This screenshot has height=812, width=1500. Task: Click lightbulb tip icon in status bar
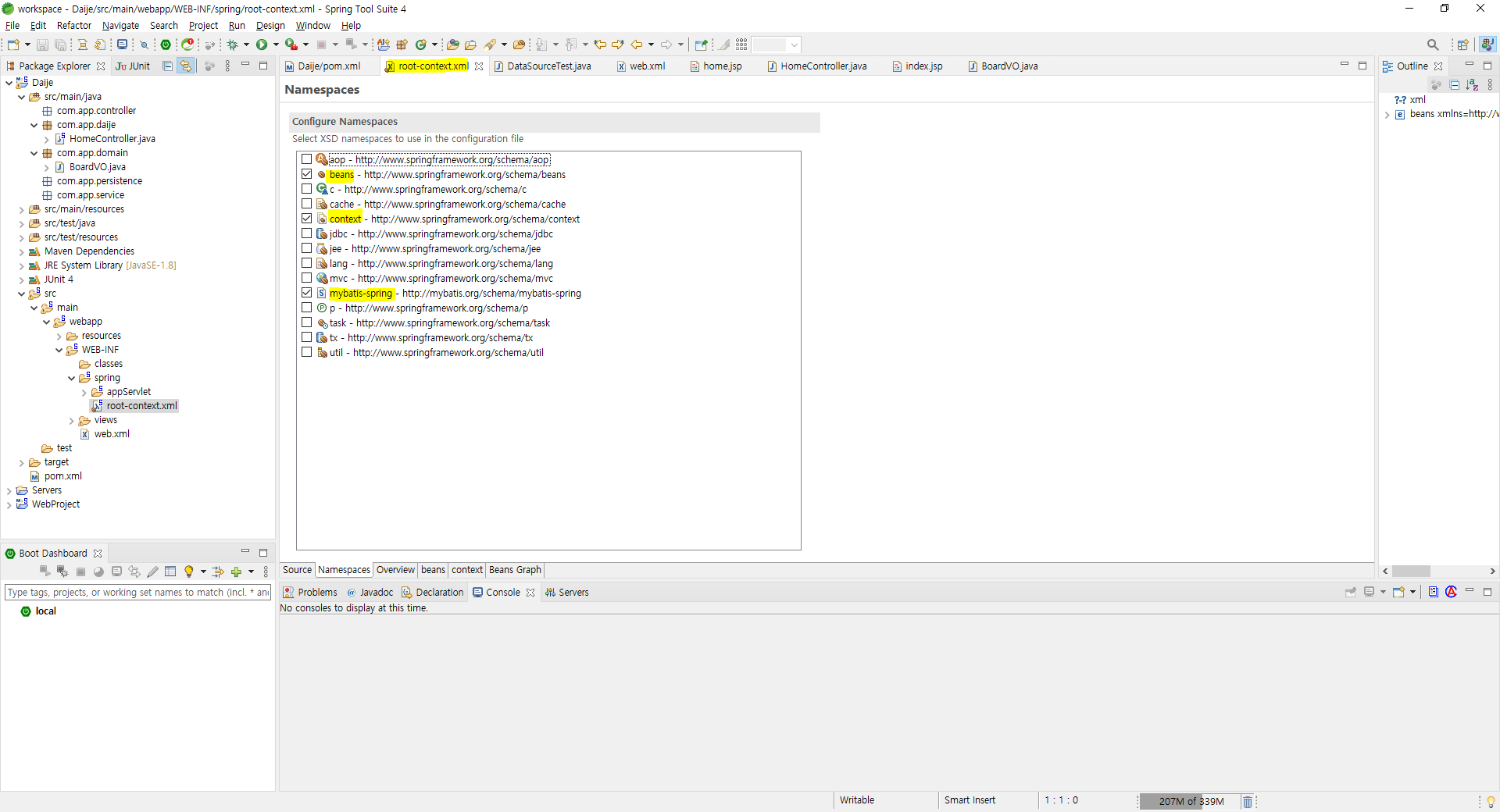tap(1490, 802)
